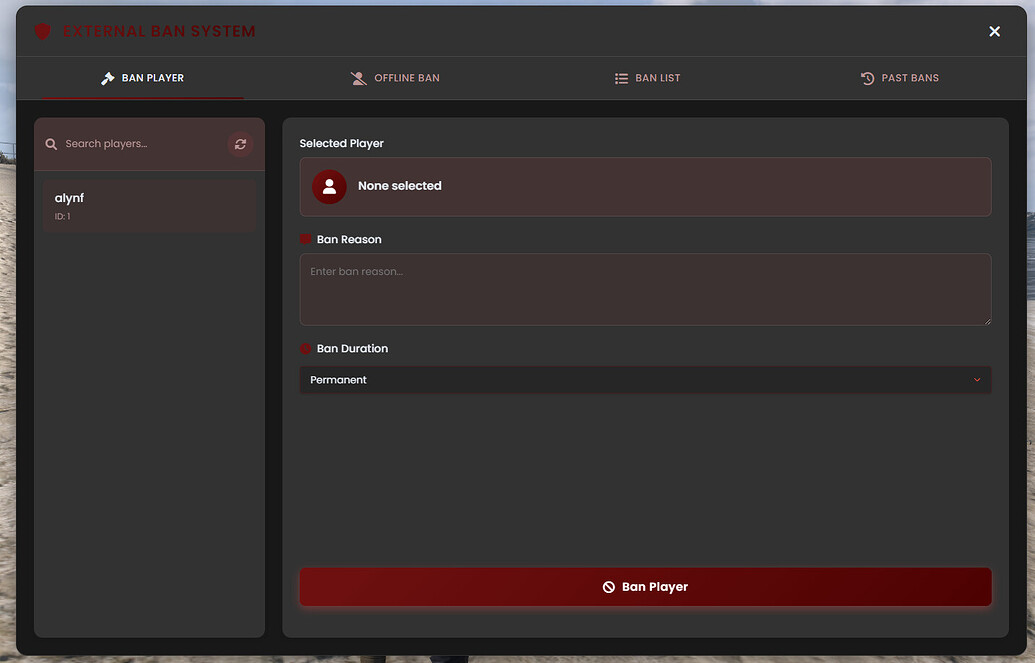Viewport: 1035px width, 663px height.
Task: Click the avatar icon under Selected Player
Action: click(x=329, y=186)
